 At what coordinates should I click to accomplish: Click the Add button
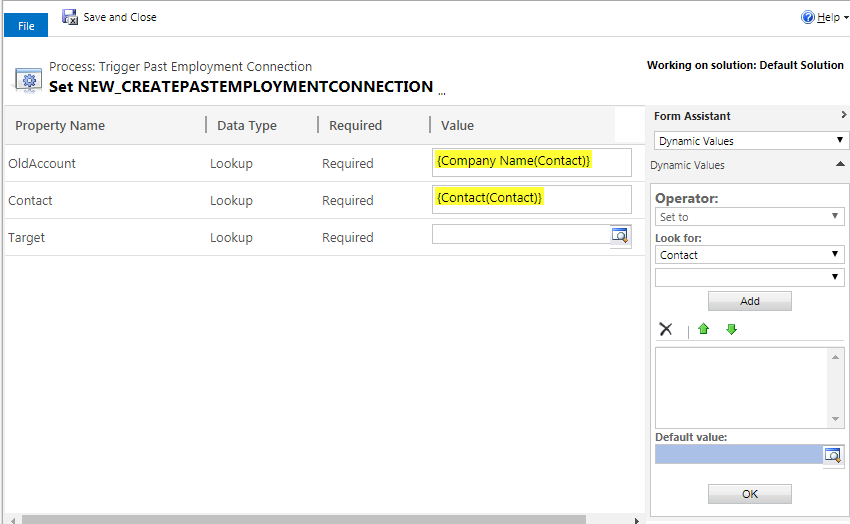[x=750, y=301]
